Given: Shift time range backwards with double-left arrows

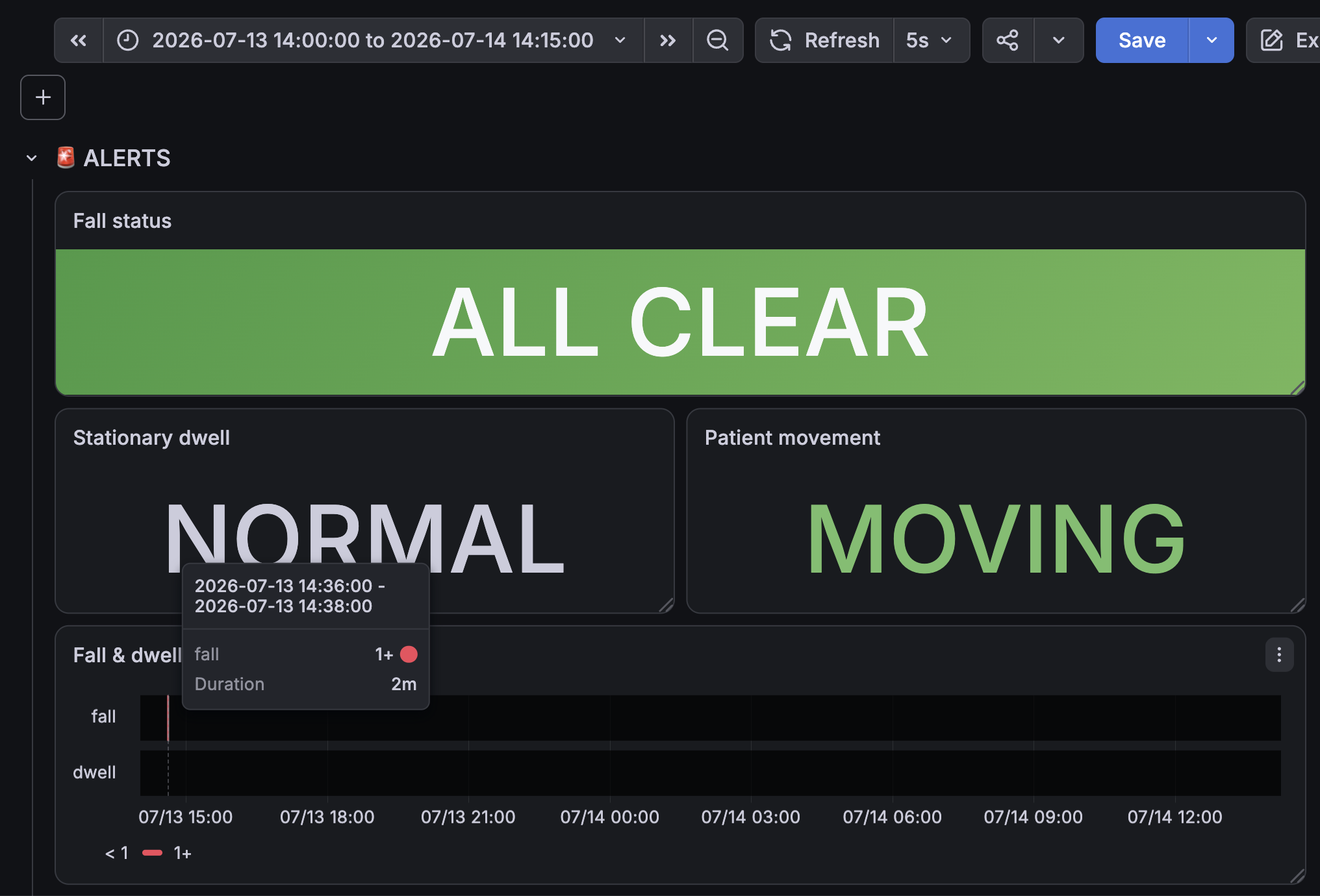Looking at the screenshot, I should click(x=79, y=40).
